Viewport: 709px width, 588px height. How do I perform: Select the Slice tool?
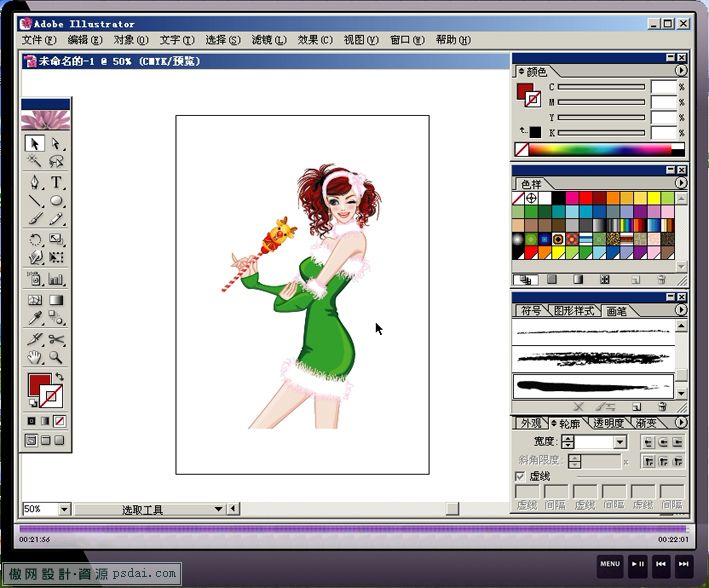34,339
